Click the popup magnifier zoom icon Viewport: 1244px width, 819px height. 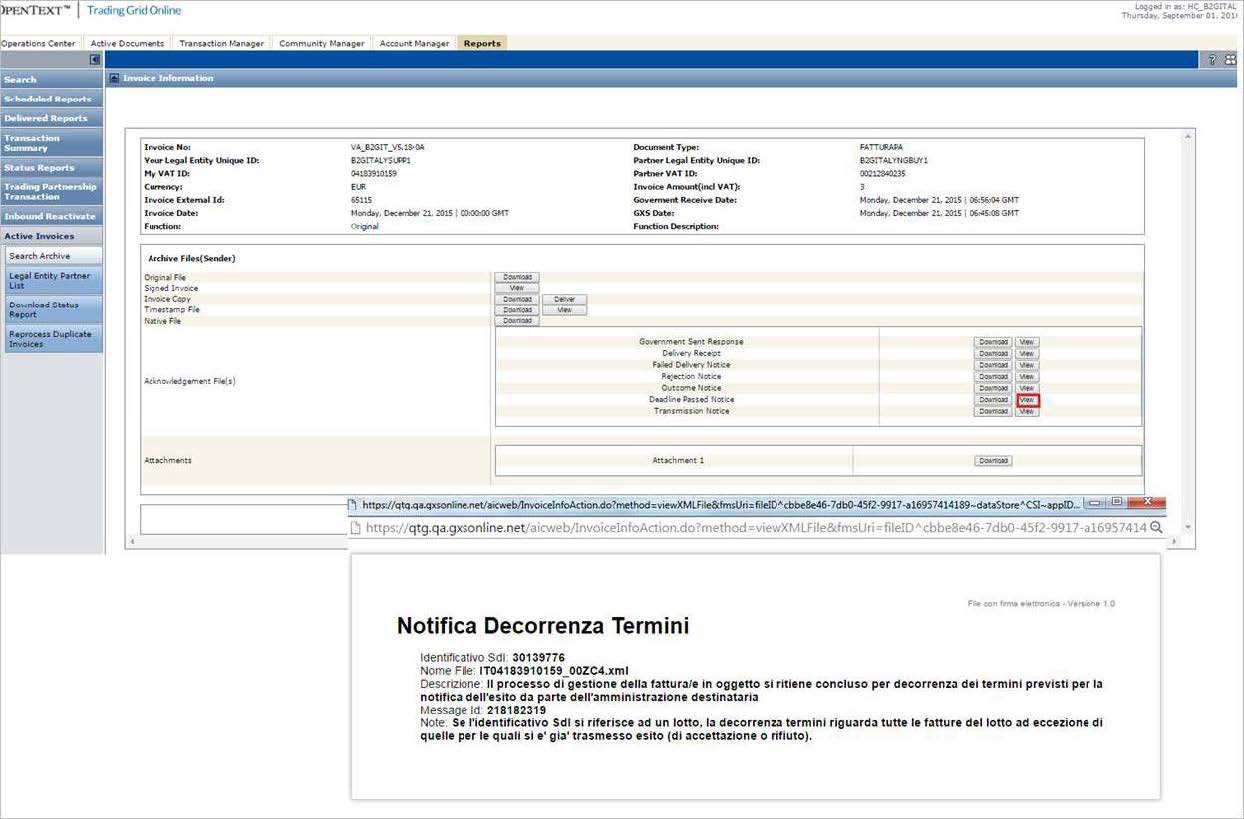tap(1156, 527)
